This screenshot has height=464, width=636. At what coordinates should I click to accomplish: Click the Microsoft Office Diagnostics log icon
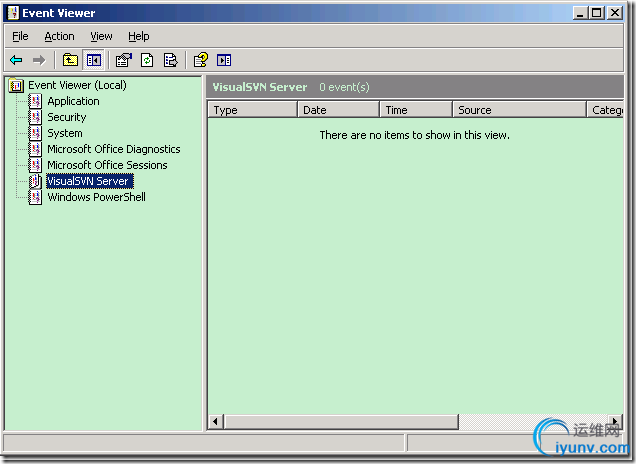click(x=36, y=149)
